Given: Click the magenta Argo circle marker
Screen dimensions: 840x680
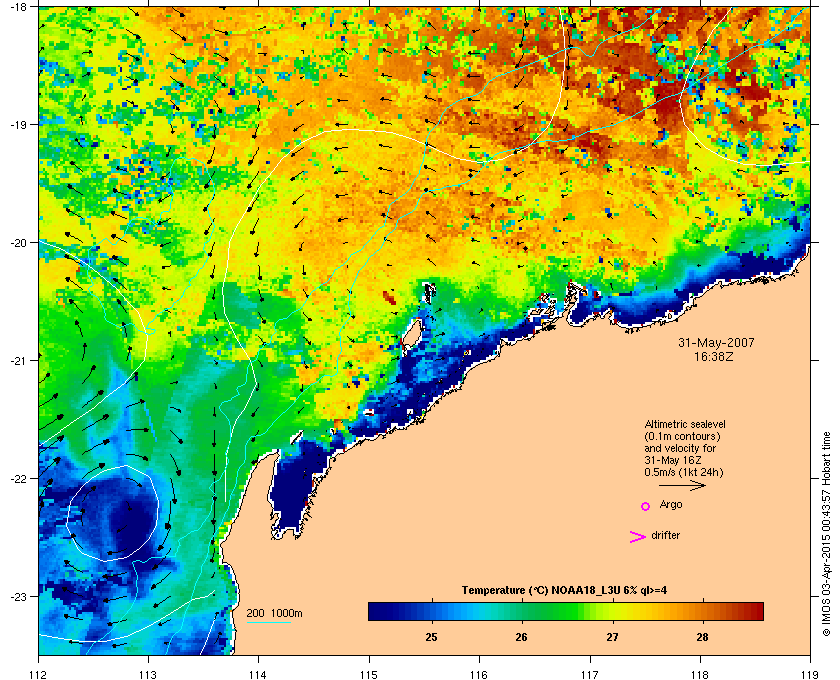Looking at the screenshot, I should [x=645, y=506].
